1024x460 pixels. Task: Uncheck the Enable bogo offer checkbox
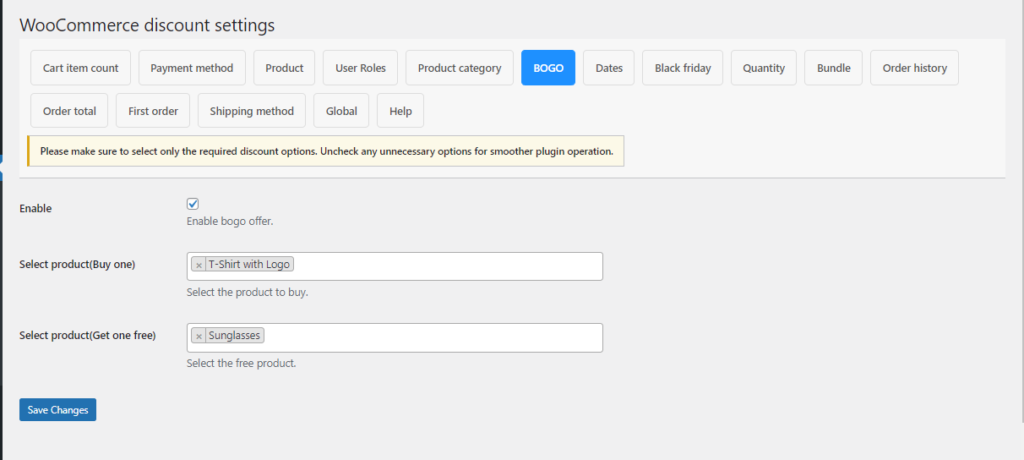click(x=193, y=204)
